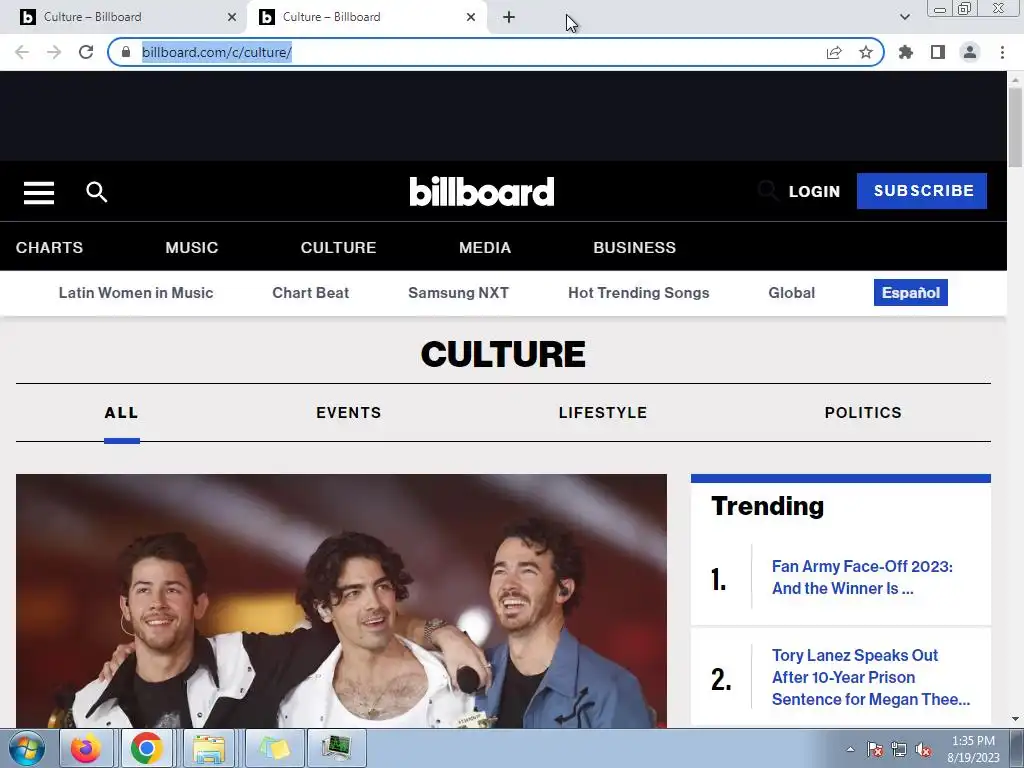Open the Chrome profile avatar
1024x768 pixels.
[970, 52]
